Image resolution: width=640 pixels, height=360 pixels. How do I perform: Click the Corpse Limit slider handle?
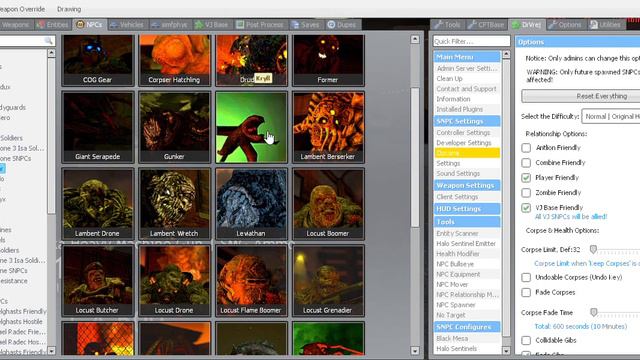click(x=593, y=249)
